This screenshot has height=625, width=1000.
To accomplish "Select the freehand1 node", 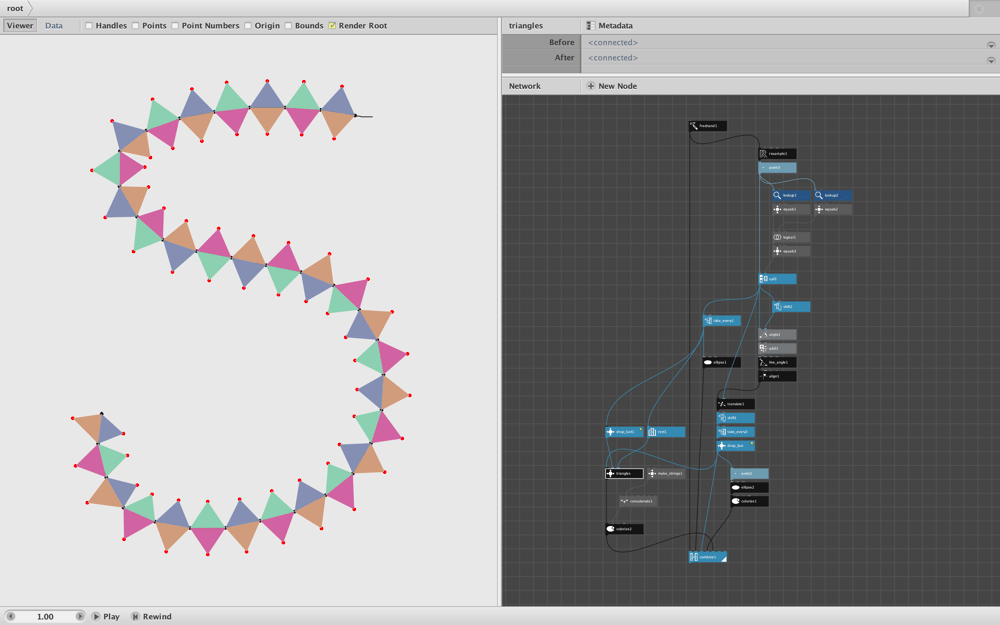I will point(708,126).
